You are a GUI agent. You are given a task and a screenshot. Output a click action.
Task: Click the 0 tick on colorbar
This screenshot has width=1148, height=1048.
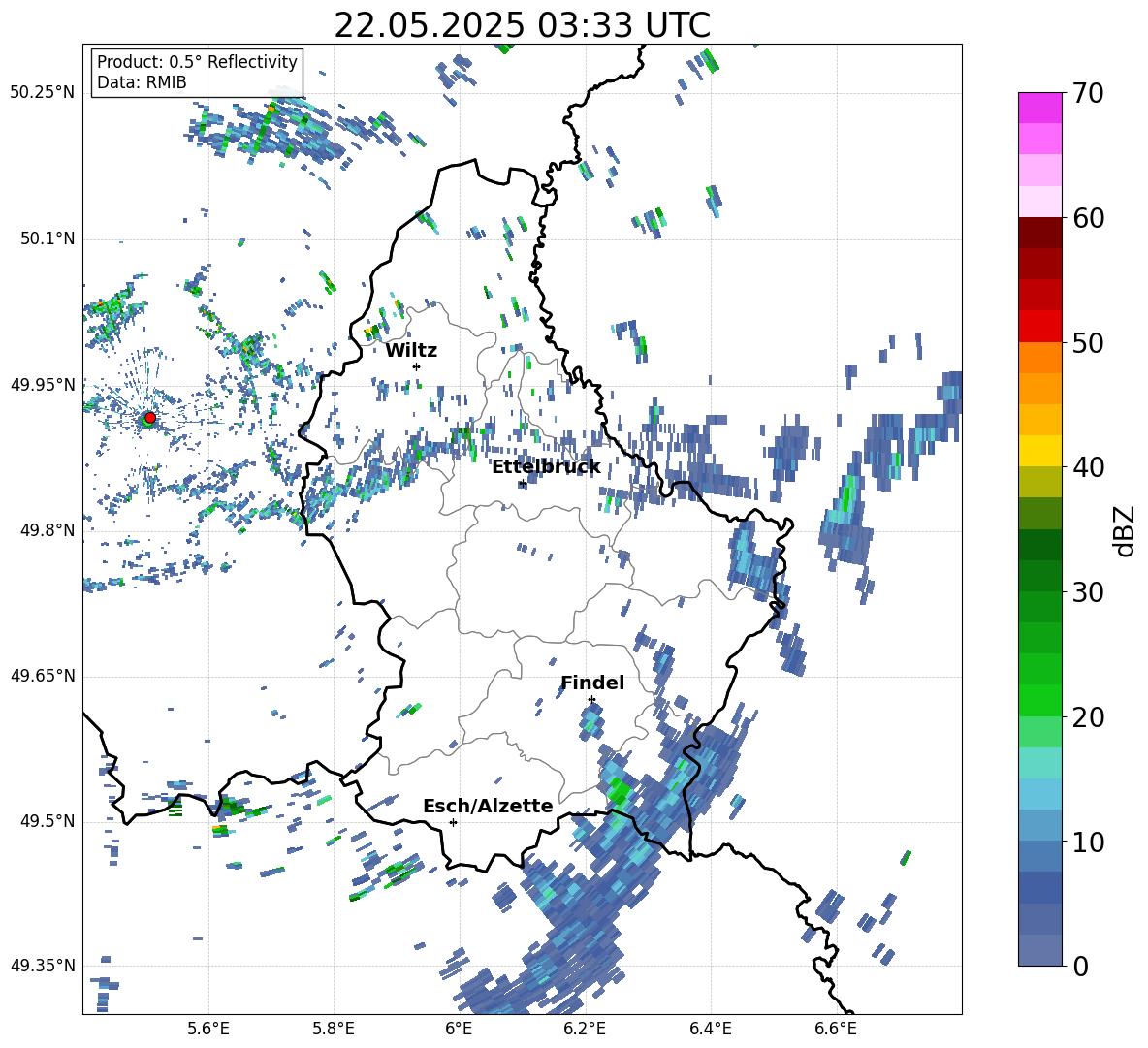tap(1080, 966)
